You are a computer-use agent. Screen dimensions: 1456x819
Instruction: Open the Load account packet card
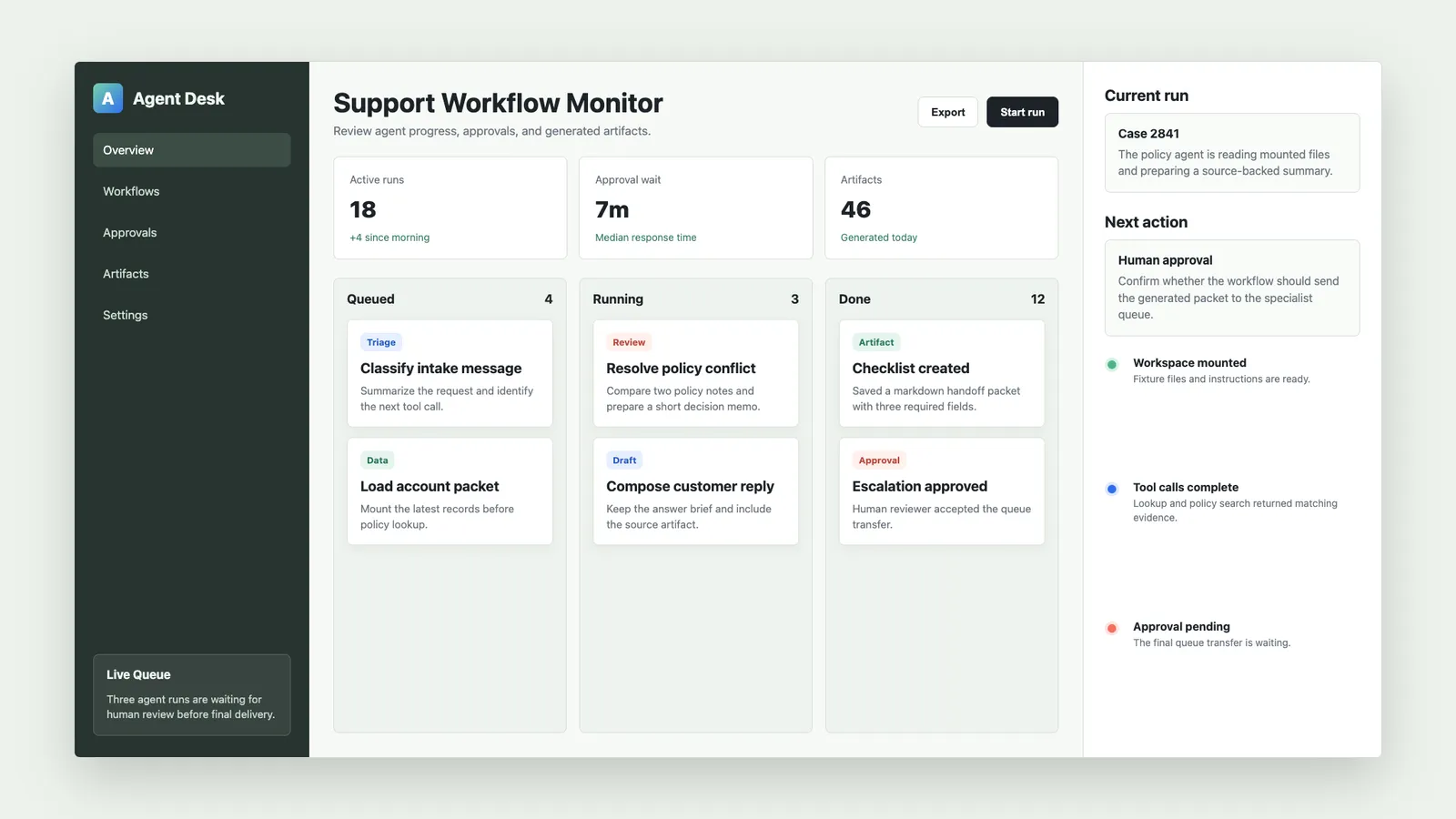tap(450, 491)
